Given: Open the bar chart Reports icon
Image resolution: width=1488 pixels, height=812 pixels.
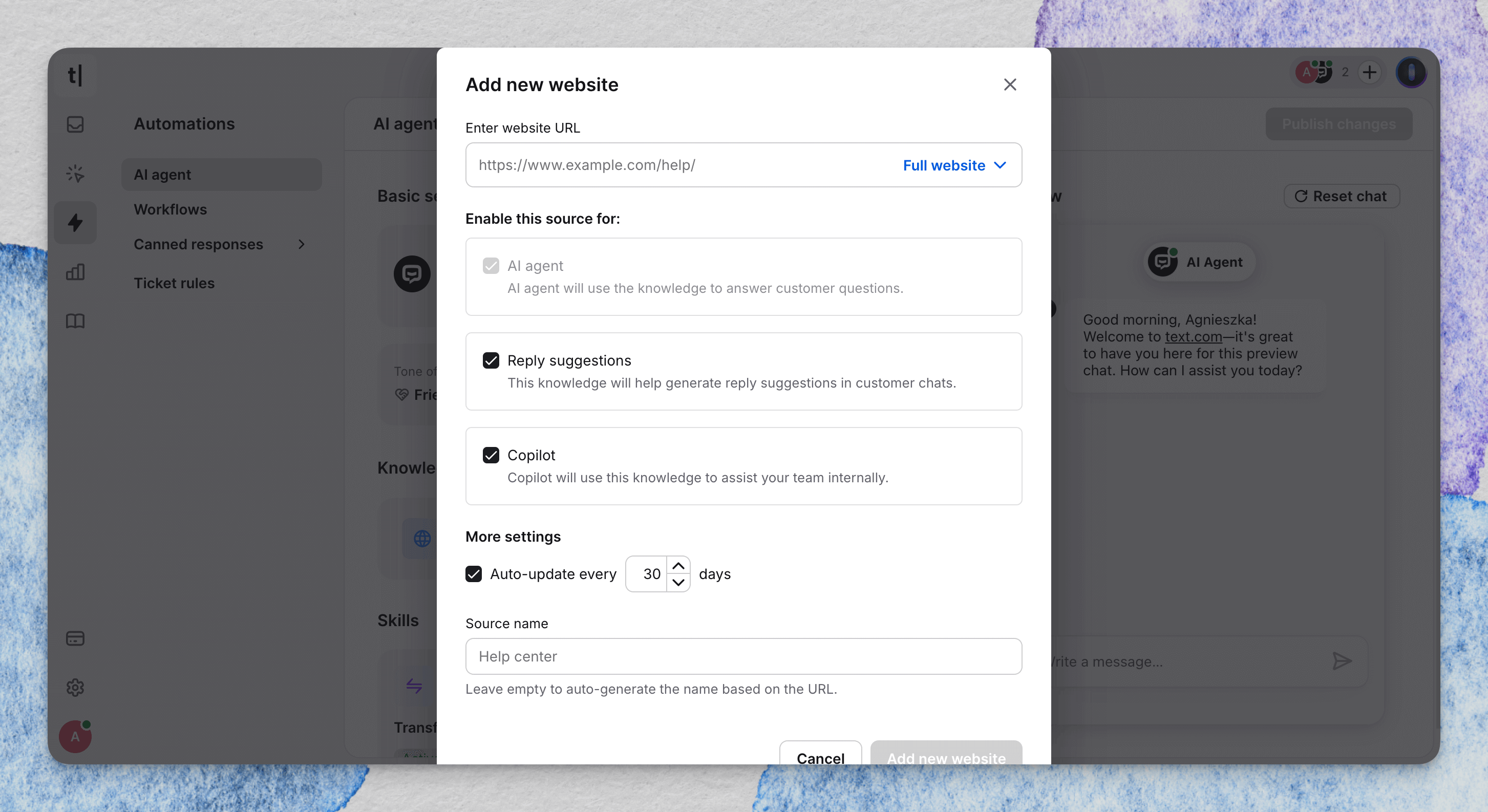Looking at the screenshot, I should point(75,271).
